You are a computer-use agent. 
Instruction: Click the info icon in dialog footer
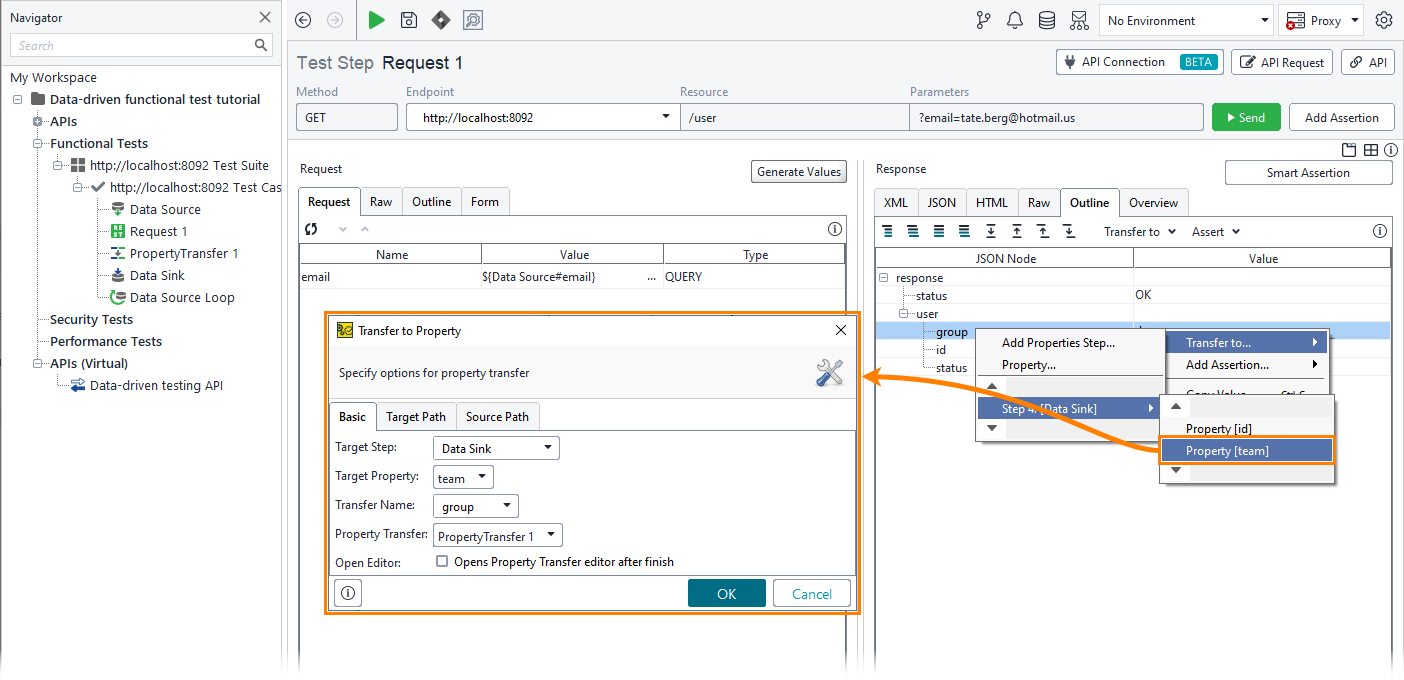pyautogui.click(x=347, y=593)
